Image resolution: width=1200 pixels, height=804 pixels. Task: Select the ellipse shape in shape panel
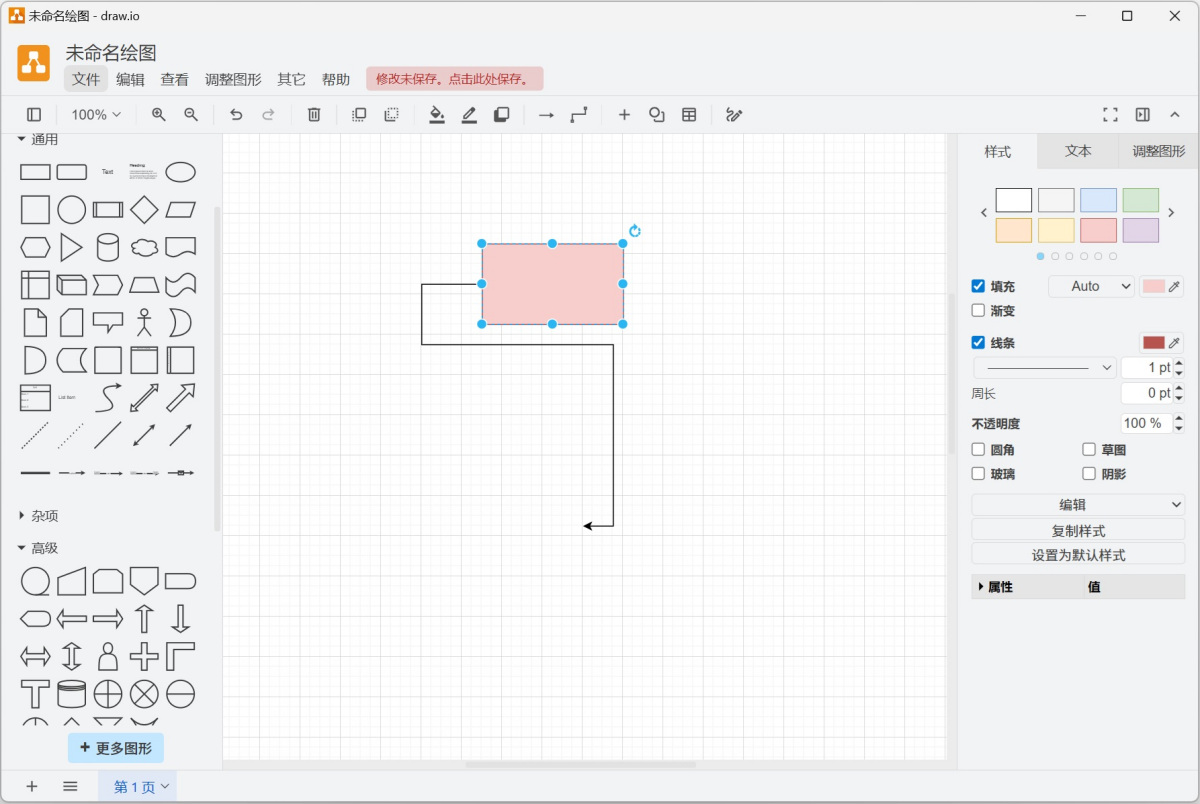coord(181,171)
